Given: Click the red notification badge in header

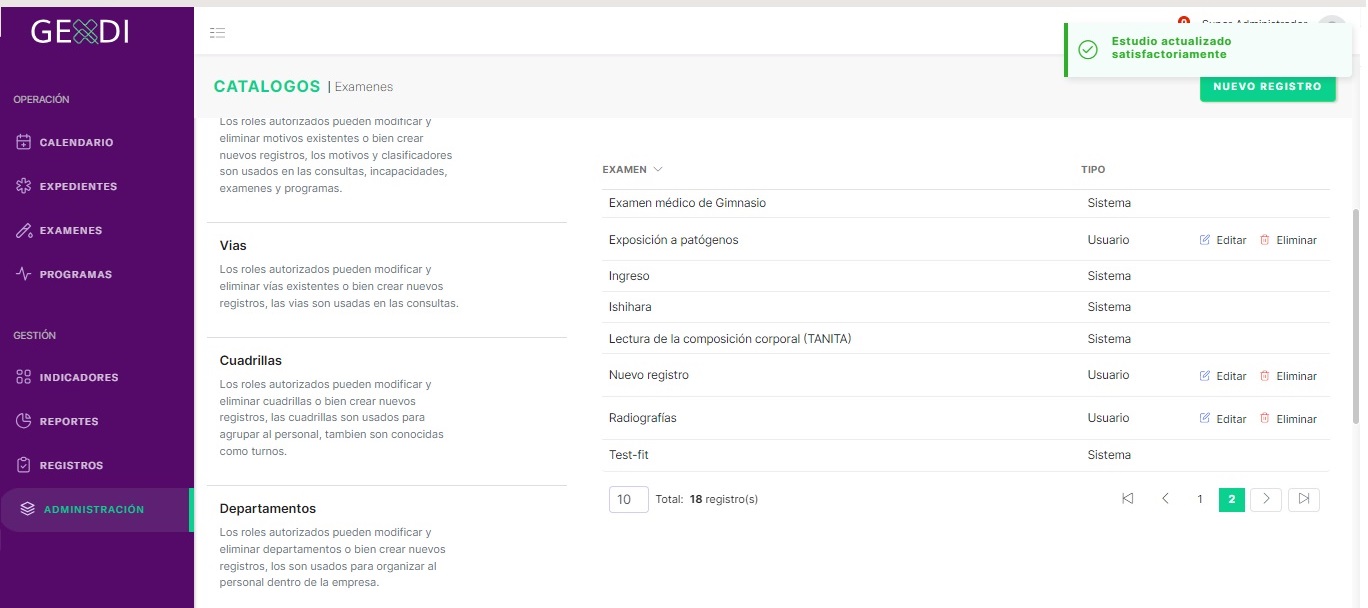Looking at the screenshot, I should [x=1184, y=20].
